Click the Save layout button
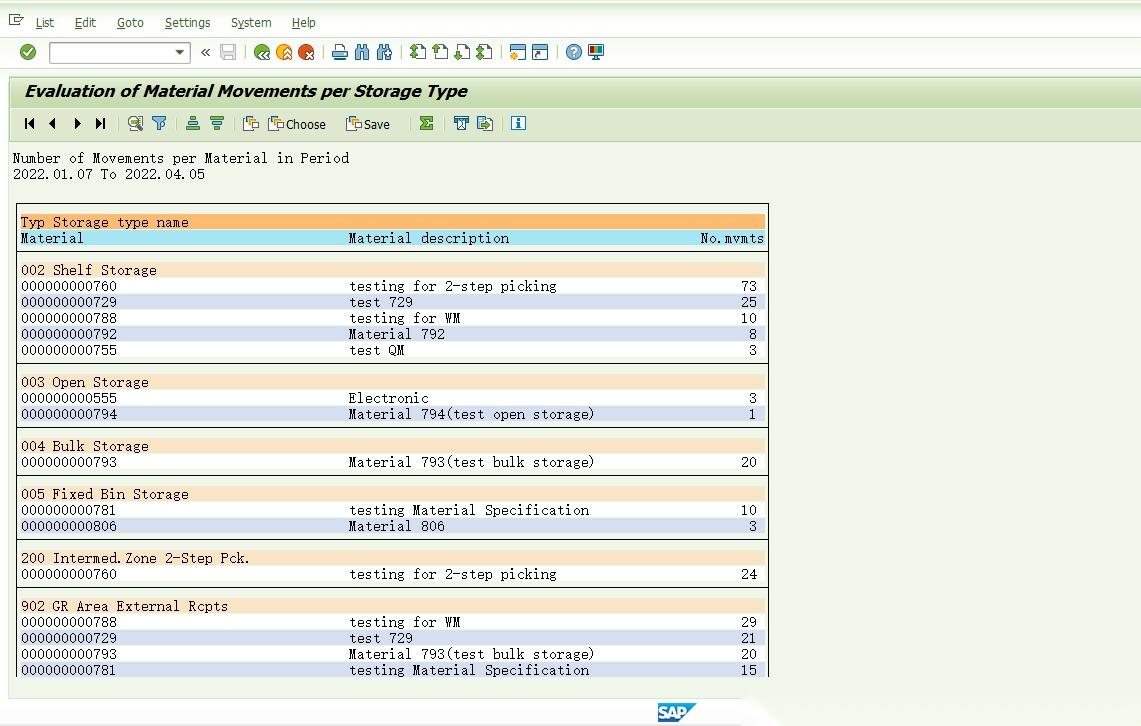The width and height of the screenshot is (1141, 726). click(x=368, y=124)
